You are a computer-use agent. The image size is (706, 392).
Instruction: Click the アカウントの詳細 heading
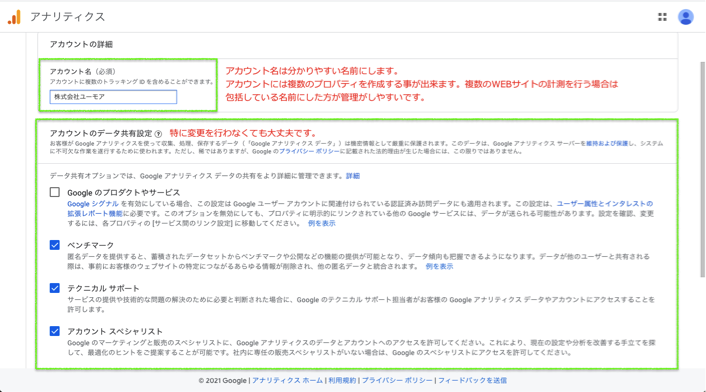(81, 45)
